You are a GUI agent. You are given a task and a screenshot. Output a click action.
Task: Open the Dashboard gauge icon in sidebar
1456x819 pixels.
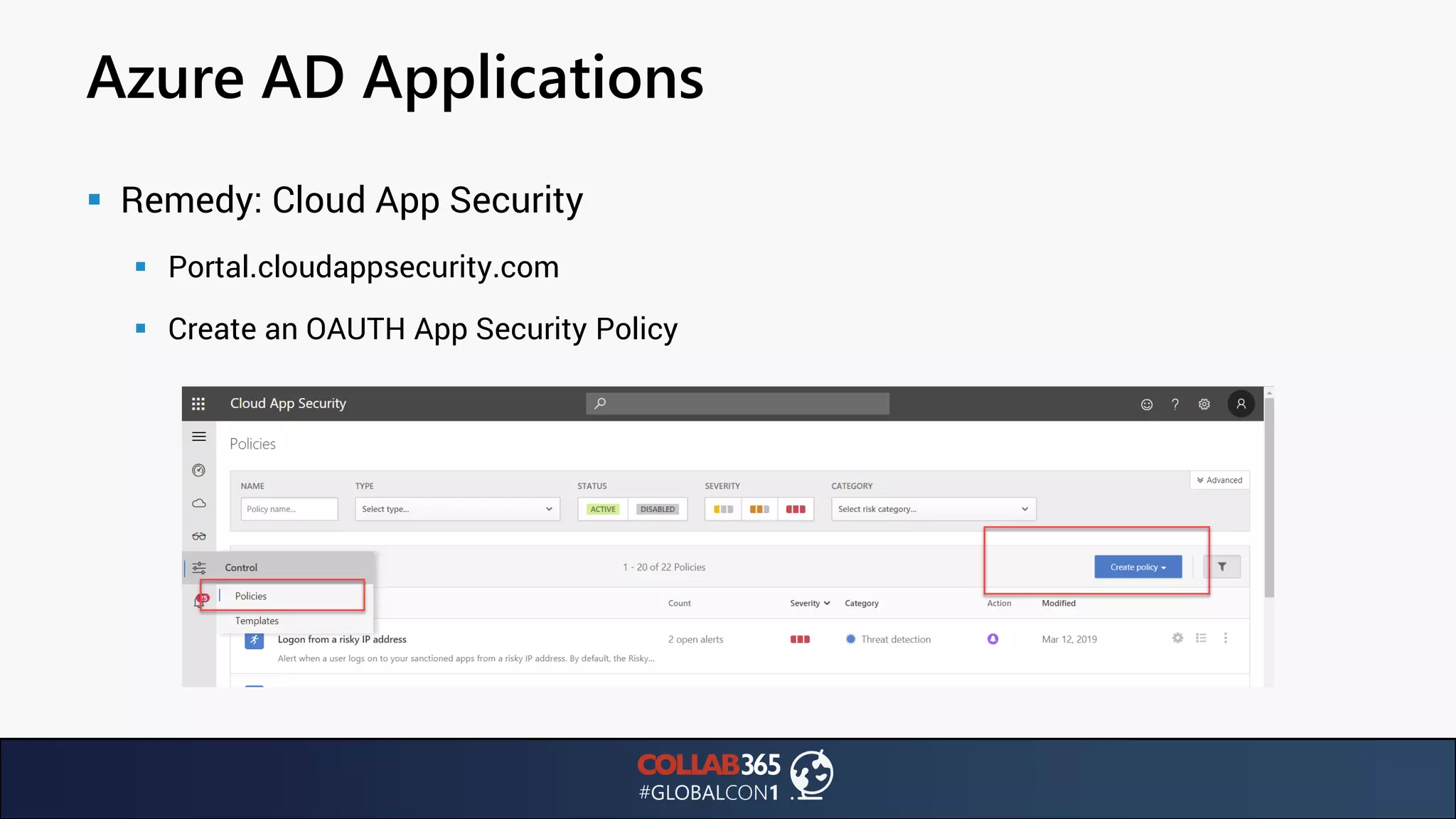[199, 470]
